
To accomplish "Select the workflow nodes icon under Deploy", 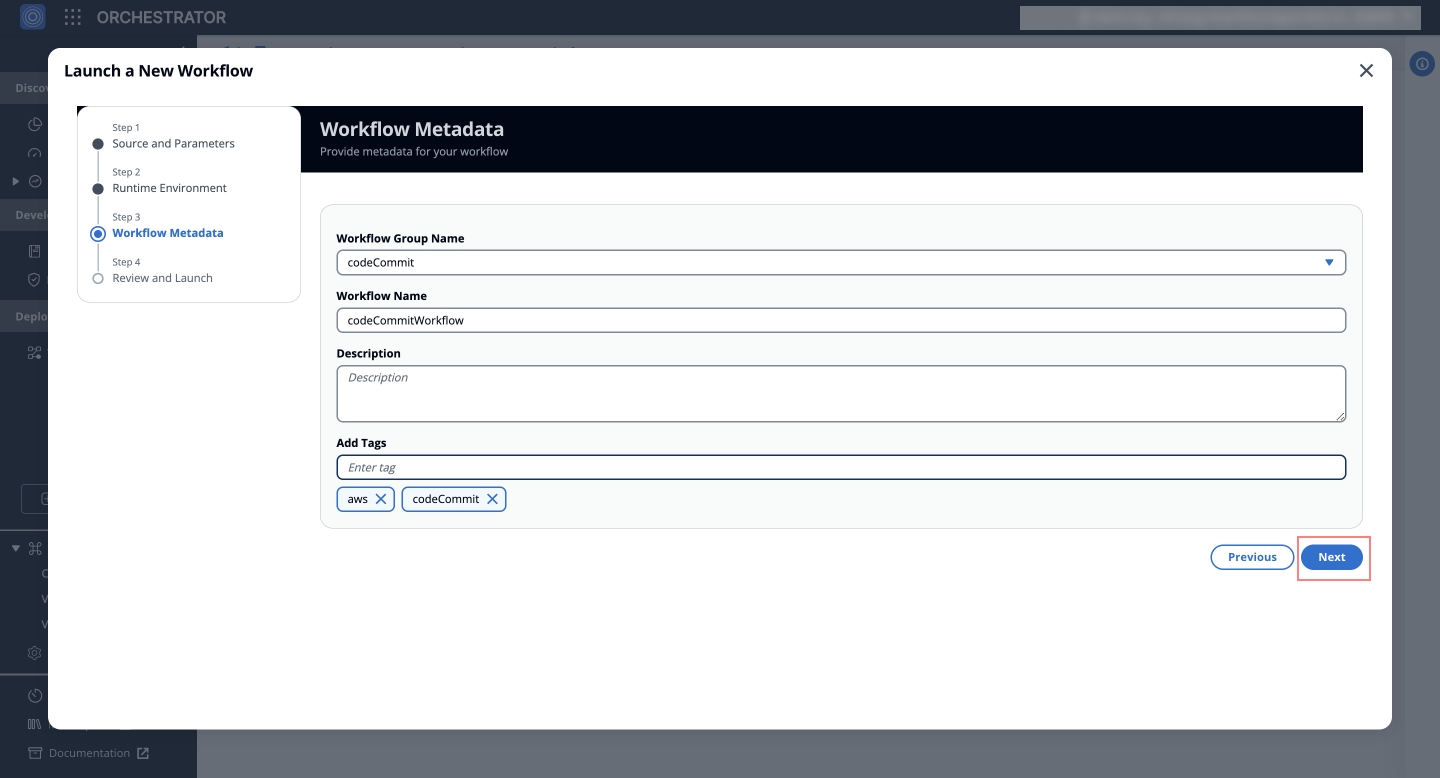I will [34, 352].
